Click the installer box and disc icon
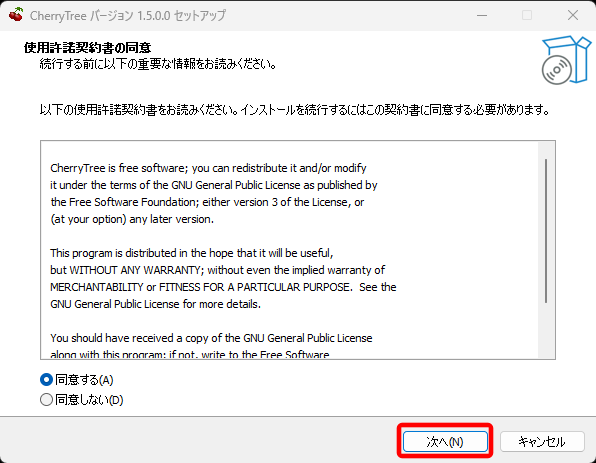The image size is (596, 463). (x=566, y=60)
